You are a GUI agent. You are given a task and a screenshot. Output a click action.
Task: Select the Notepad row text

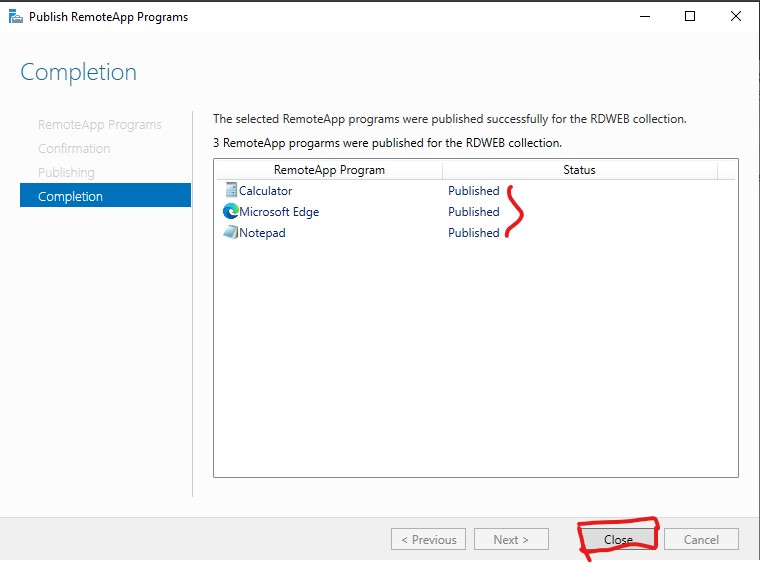pyautogui.click(x=262, y=233)
